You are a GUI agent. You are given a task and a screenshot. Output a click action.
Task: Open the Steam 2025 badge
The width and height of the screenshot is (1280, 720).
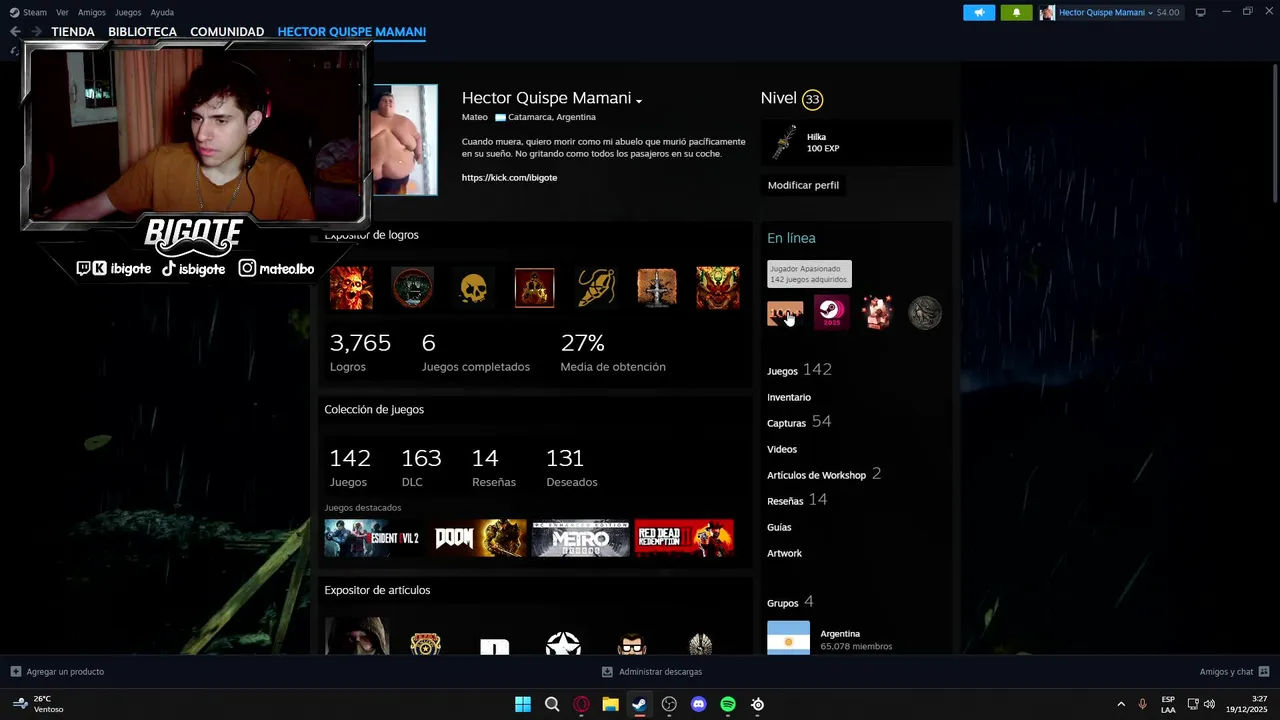pos(831,313)
